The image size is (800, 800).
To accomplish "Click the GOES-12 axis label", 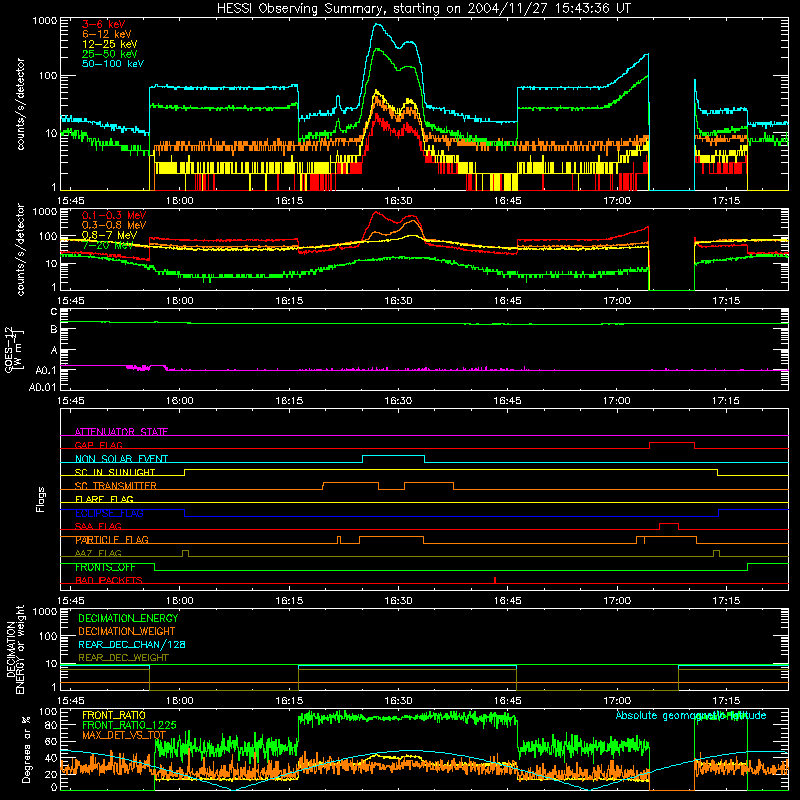I will [14, 349].
